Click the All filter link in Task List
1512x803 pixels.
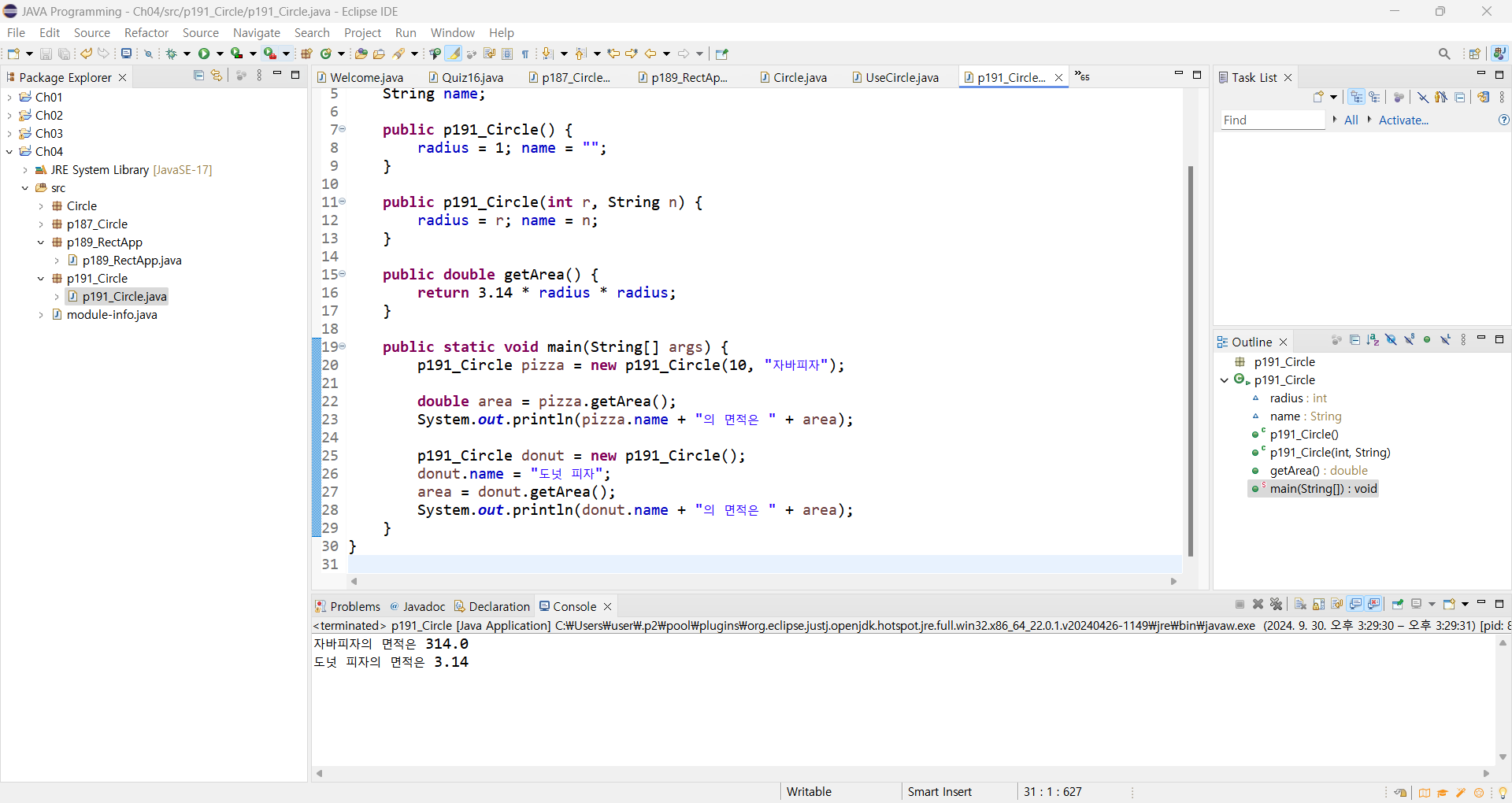[1351, 120]
